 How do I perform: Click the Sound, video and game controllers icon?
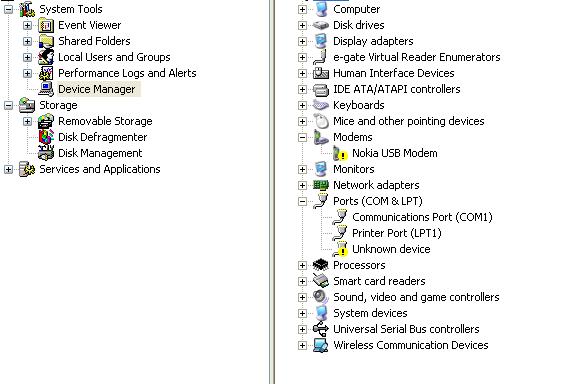coord(321,297)
